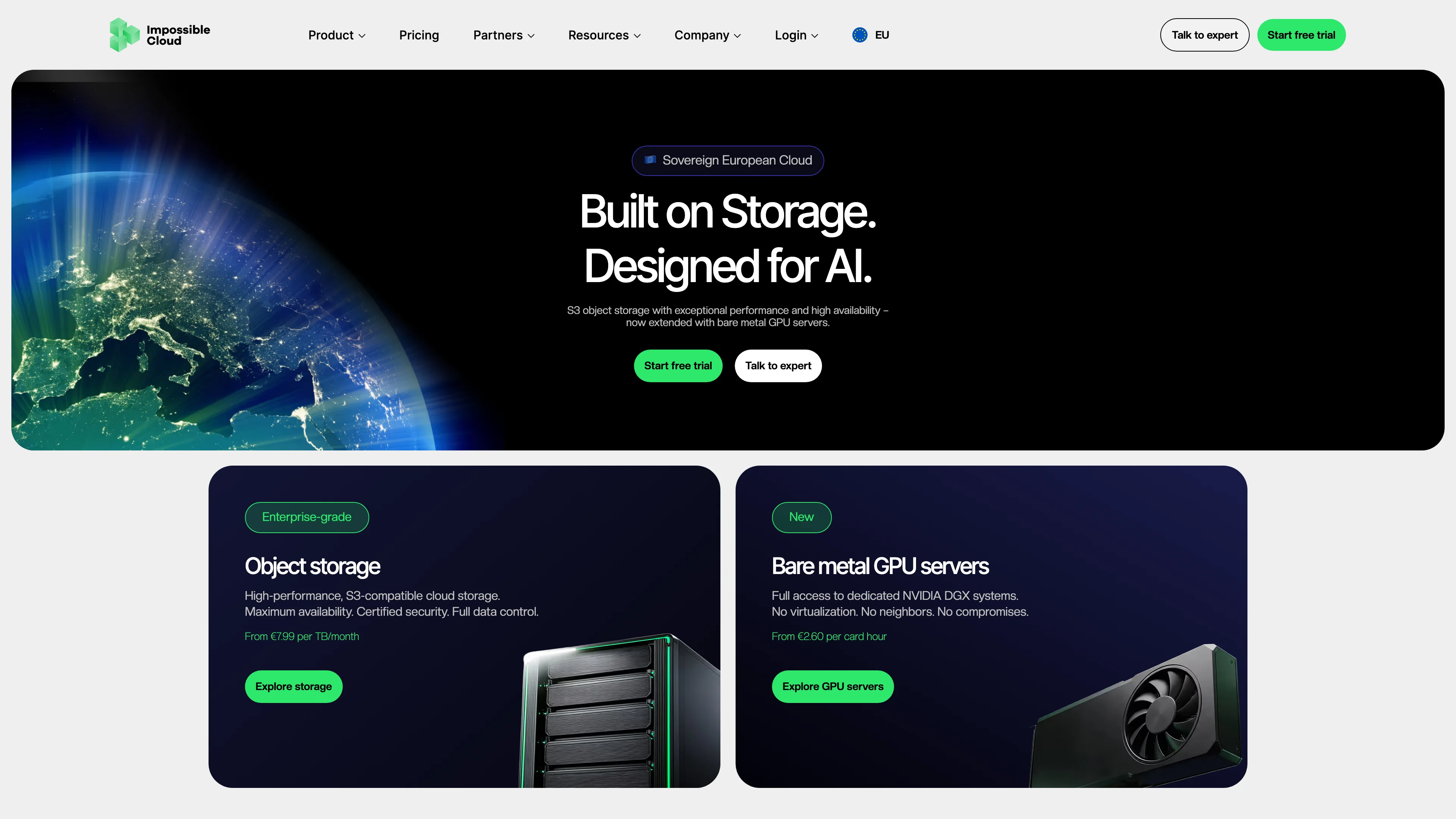This screenshot has width=1456, height=819.
Task: Start free trial from the hero section
Action: (678, 366)
